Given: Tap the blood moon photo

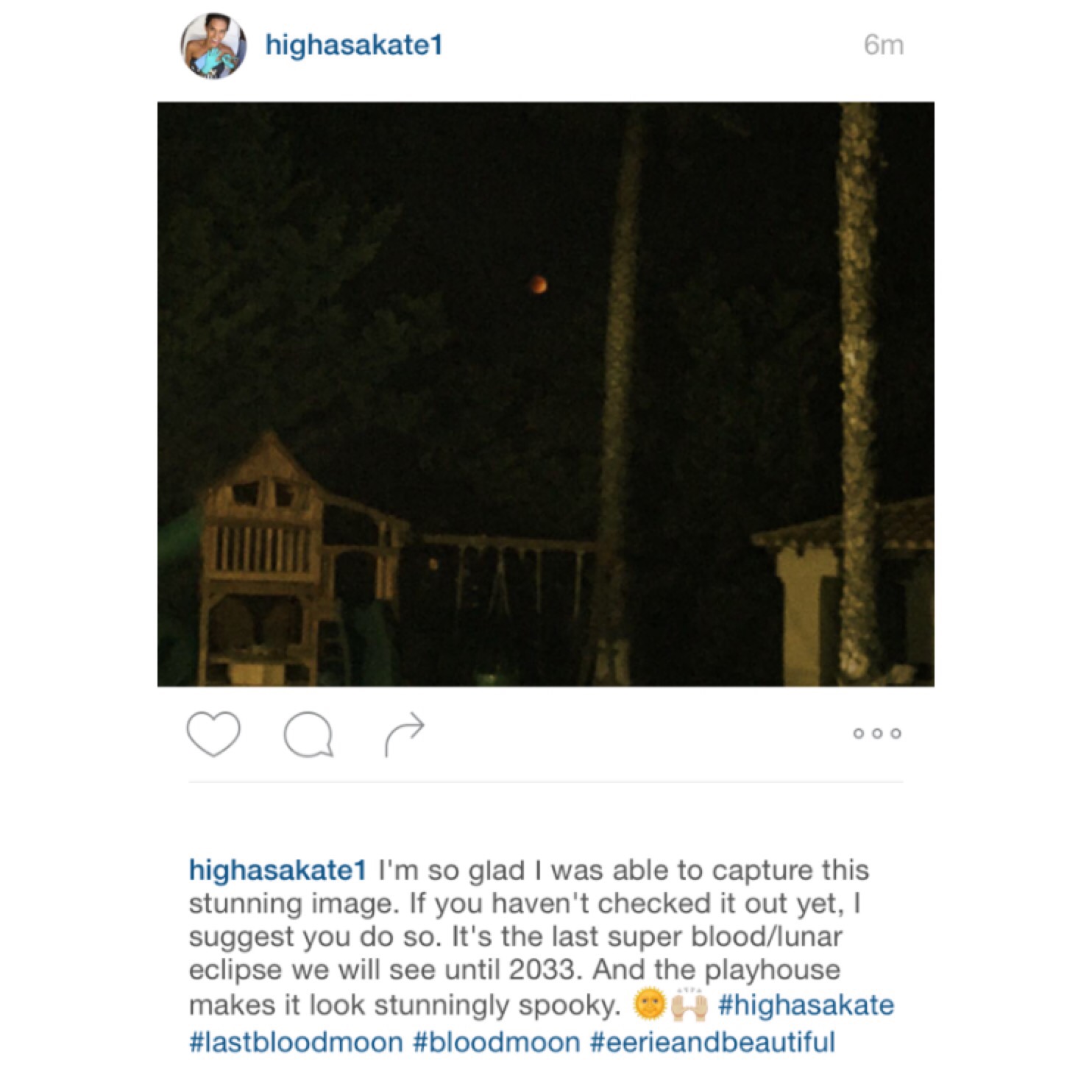Looking at the screenshot, I should 546,394.
